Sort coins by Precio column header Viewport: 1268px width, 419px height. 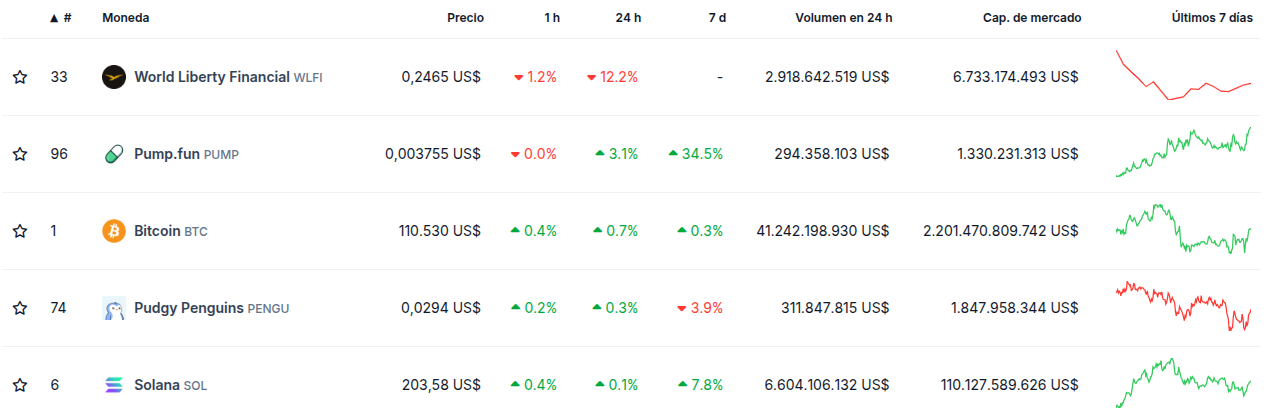[465, 18]
